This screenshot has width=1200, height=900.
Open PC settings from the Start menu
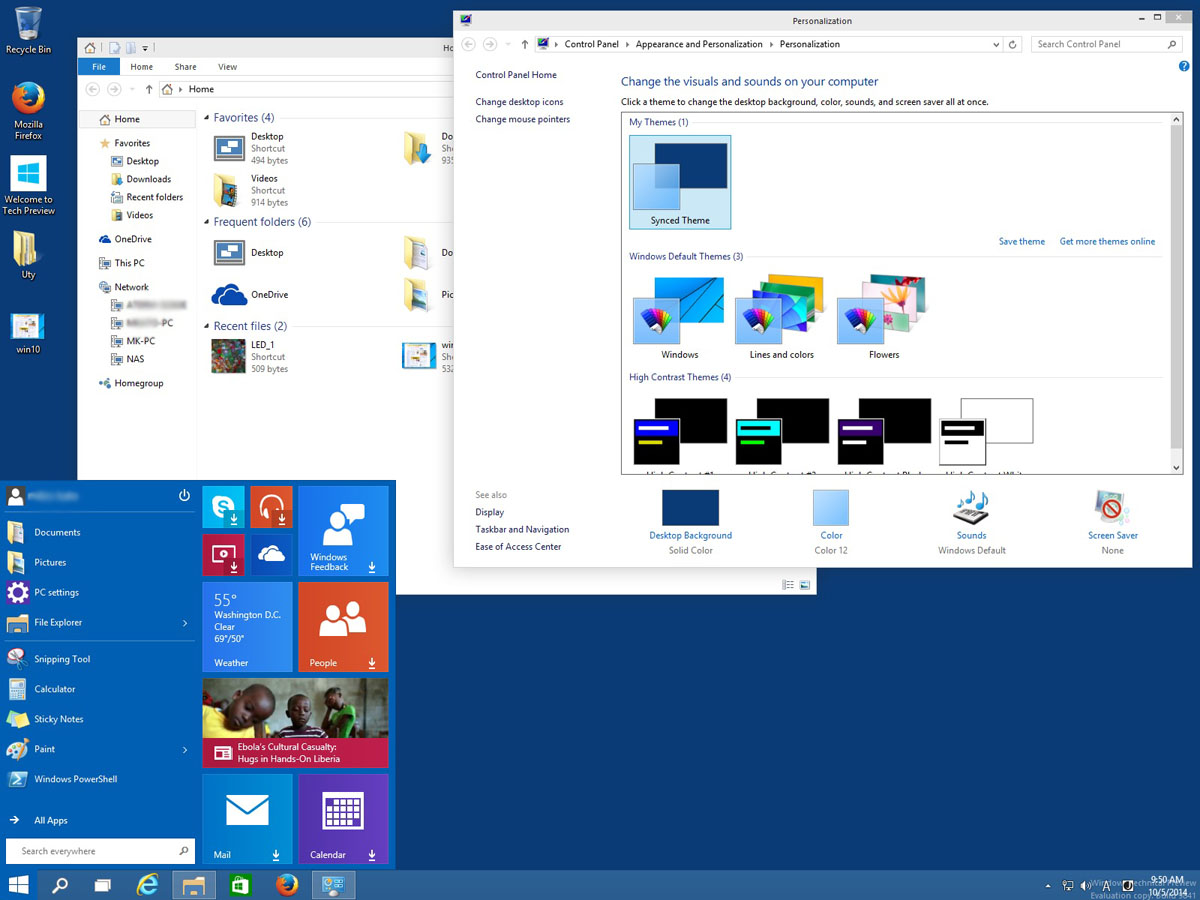point(98,592)
